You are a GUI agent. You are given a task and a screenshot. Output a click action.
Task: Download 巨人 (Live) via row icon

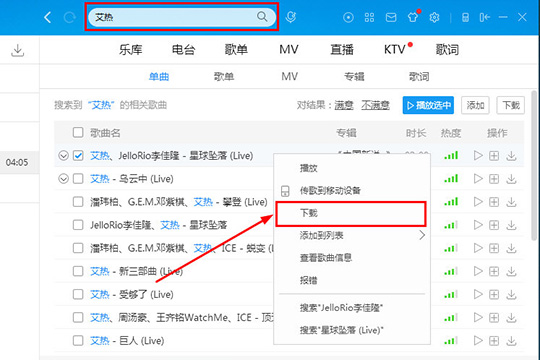click(x=511, y=341)
